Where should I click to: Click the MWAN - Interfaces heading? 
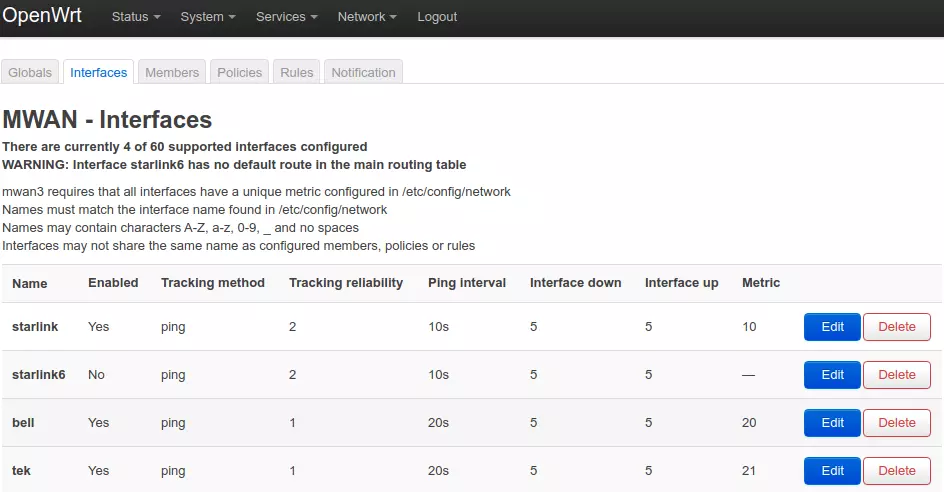(x=107, y=120)
